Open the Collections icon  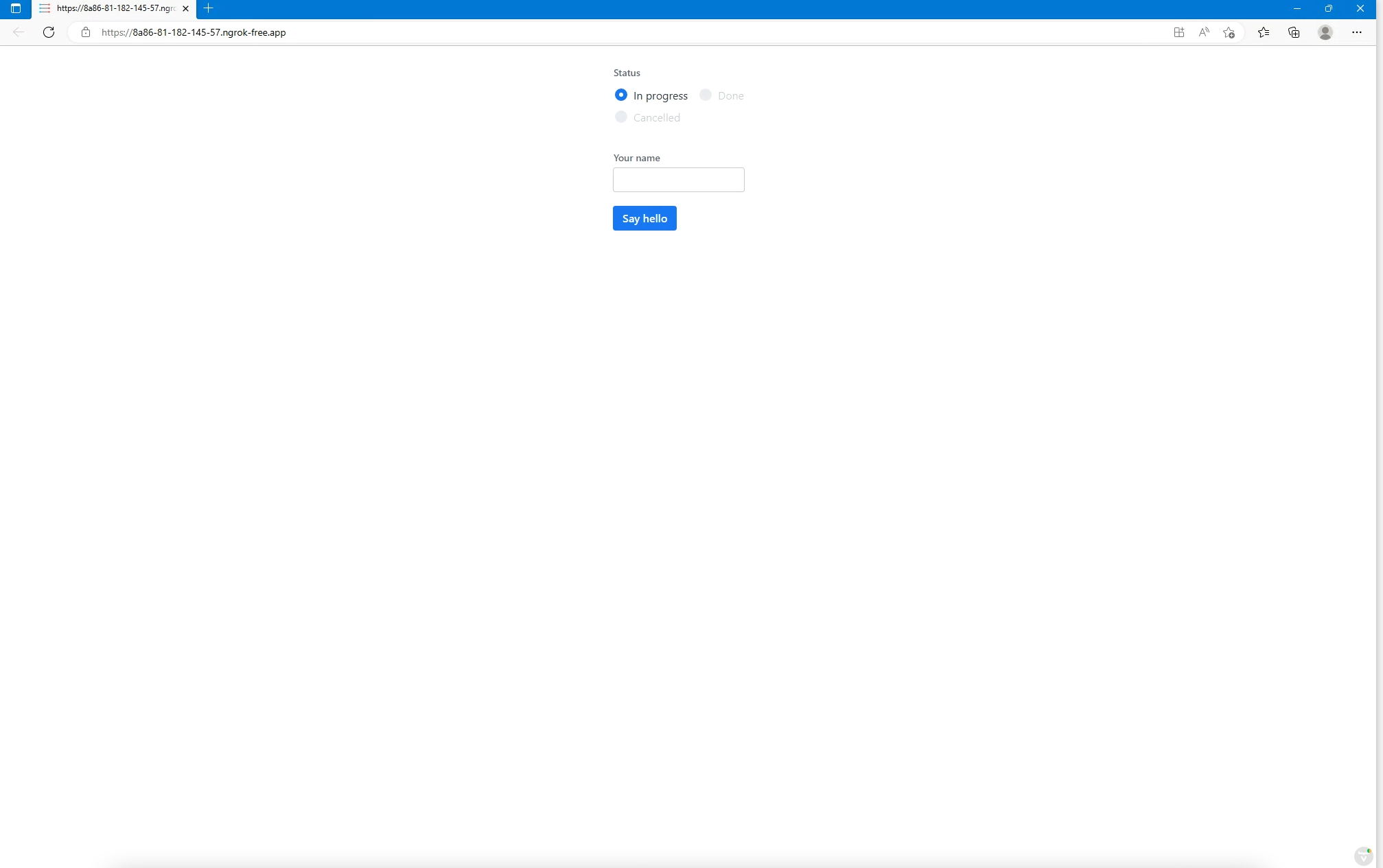click(x=1294, y=32)
